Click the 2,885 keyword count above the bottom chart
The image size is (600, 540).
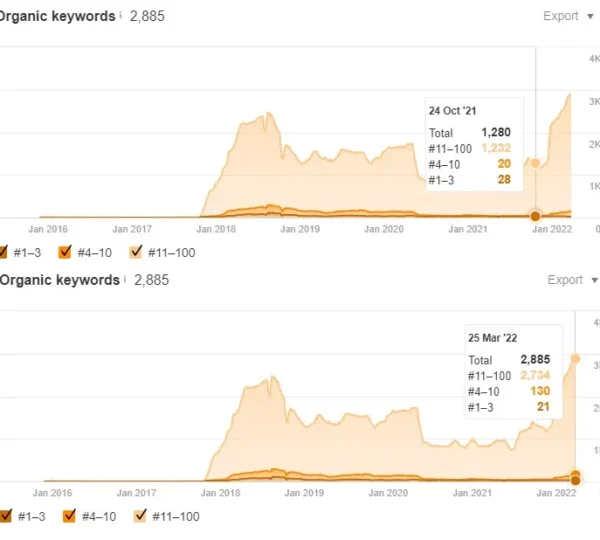tap(152, 280)
